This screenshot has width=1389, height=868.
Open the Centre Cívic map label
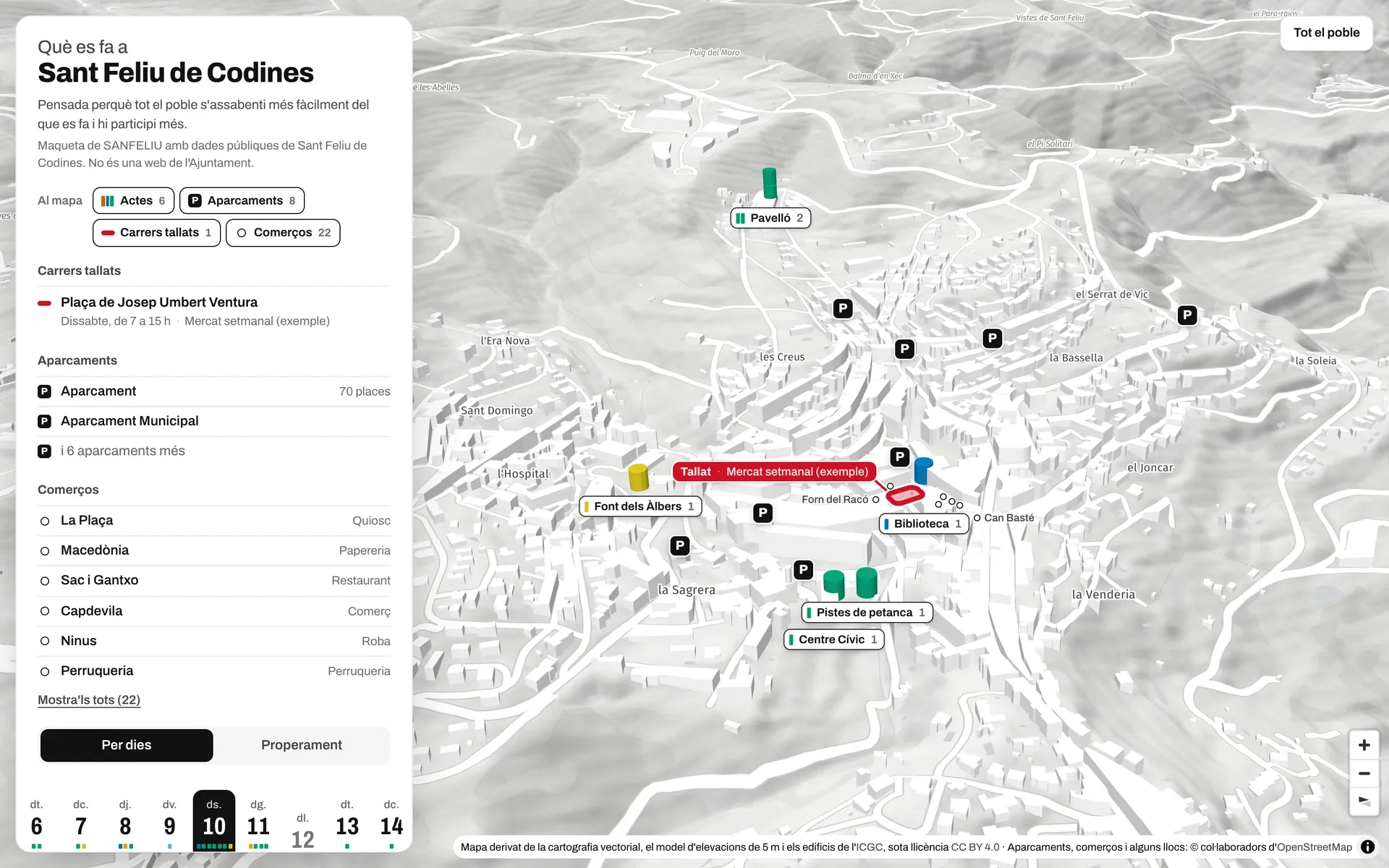click(x=834, y=639)
